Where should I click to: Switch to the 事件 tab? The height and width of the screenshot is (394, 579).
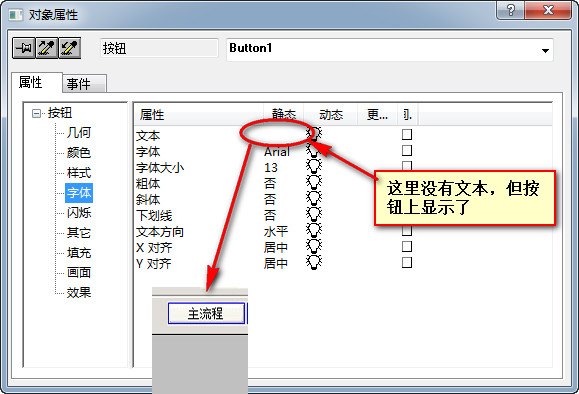tap(84, 84)
